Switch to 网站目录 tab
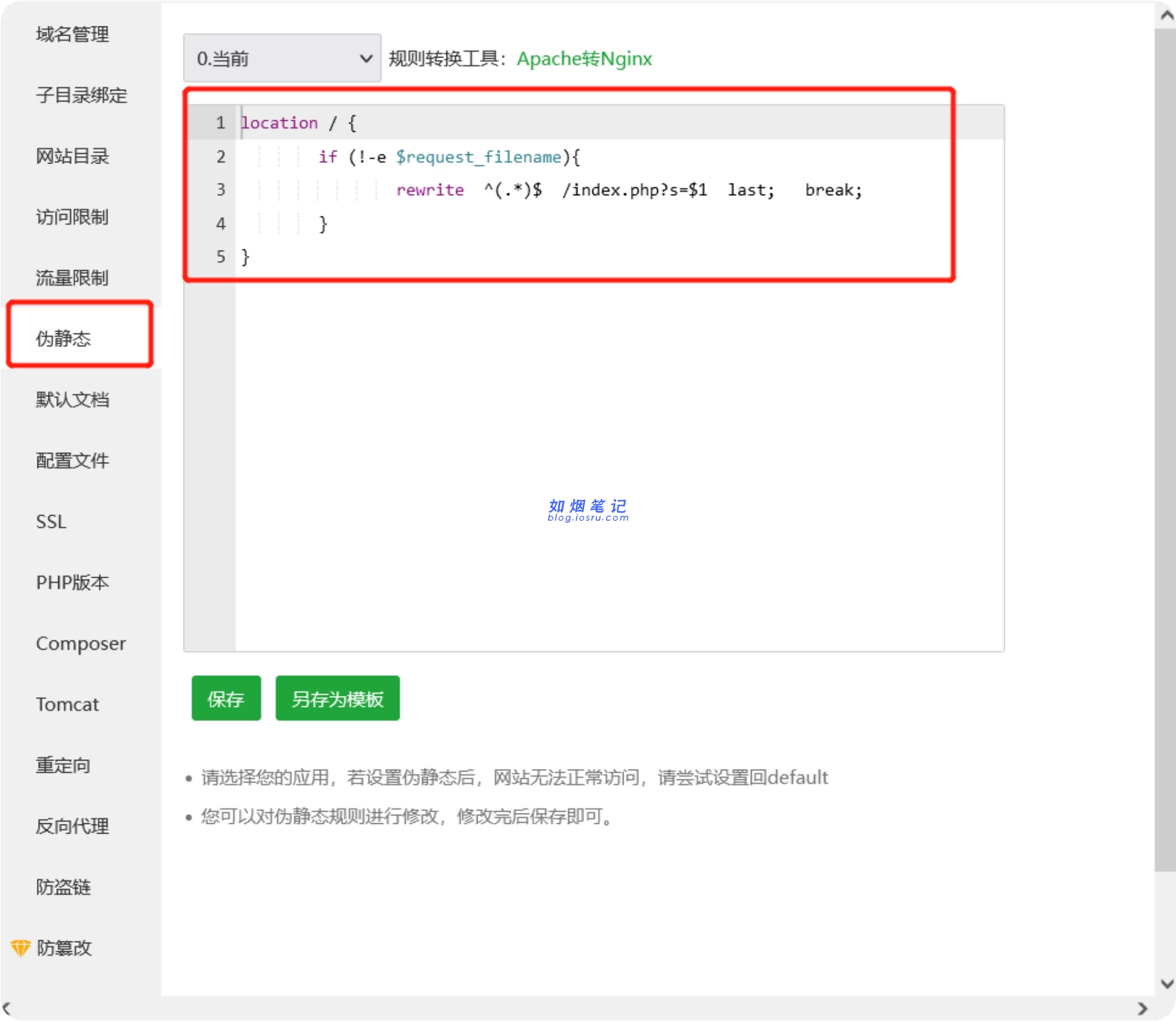Image resolution: width=1176 pixels, height=1021 pixels. (72, 156)
